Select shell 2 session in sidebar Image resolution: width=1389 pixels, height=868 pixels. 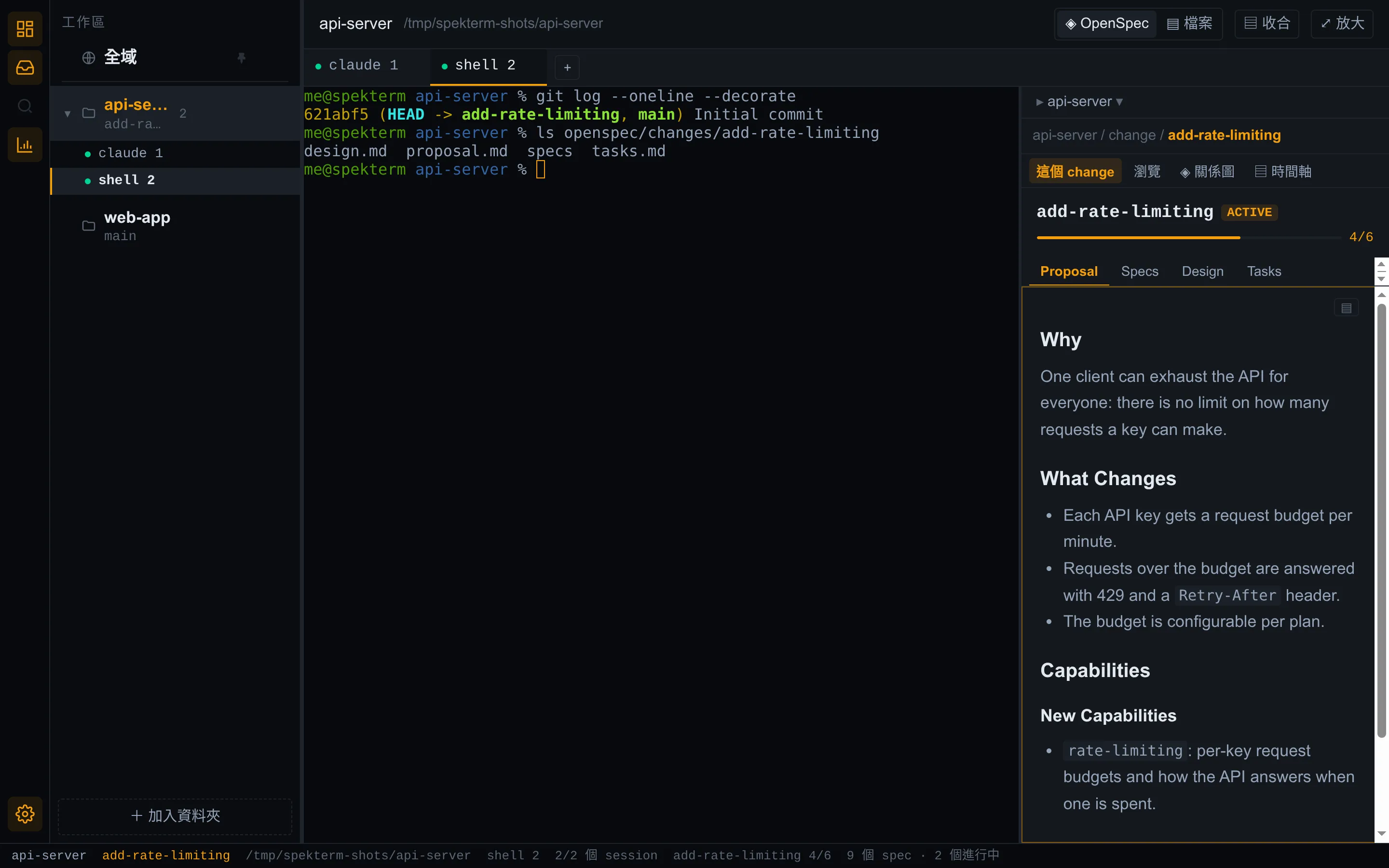coord(176,180)
